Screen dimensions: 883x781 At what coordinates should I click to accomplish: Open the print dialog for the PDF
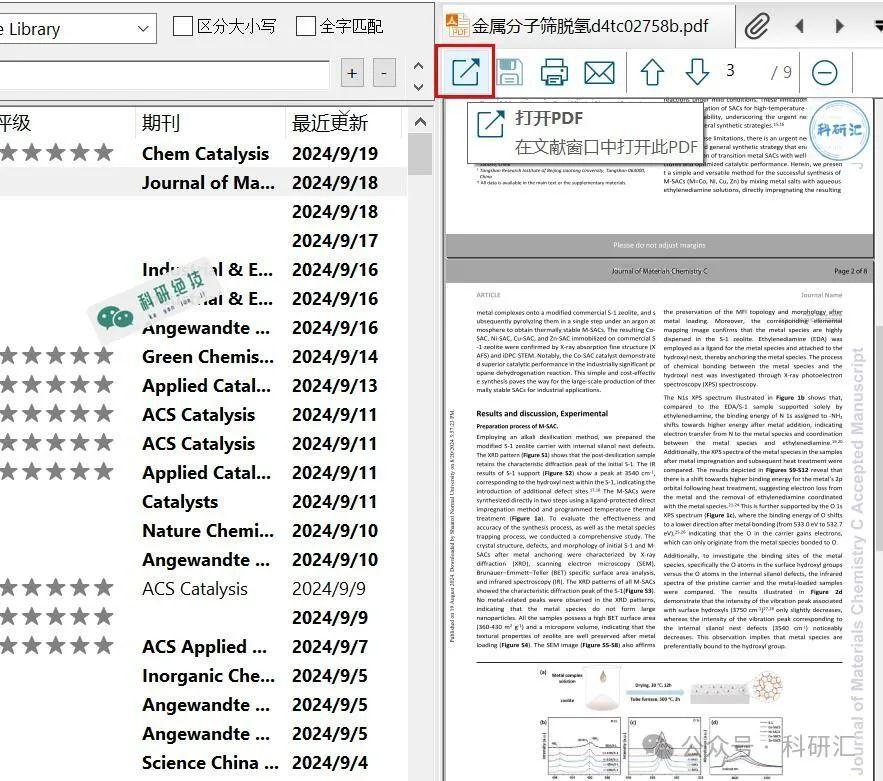[554, 72]
